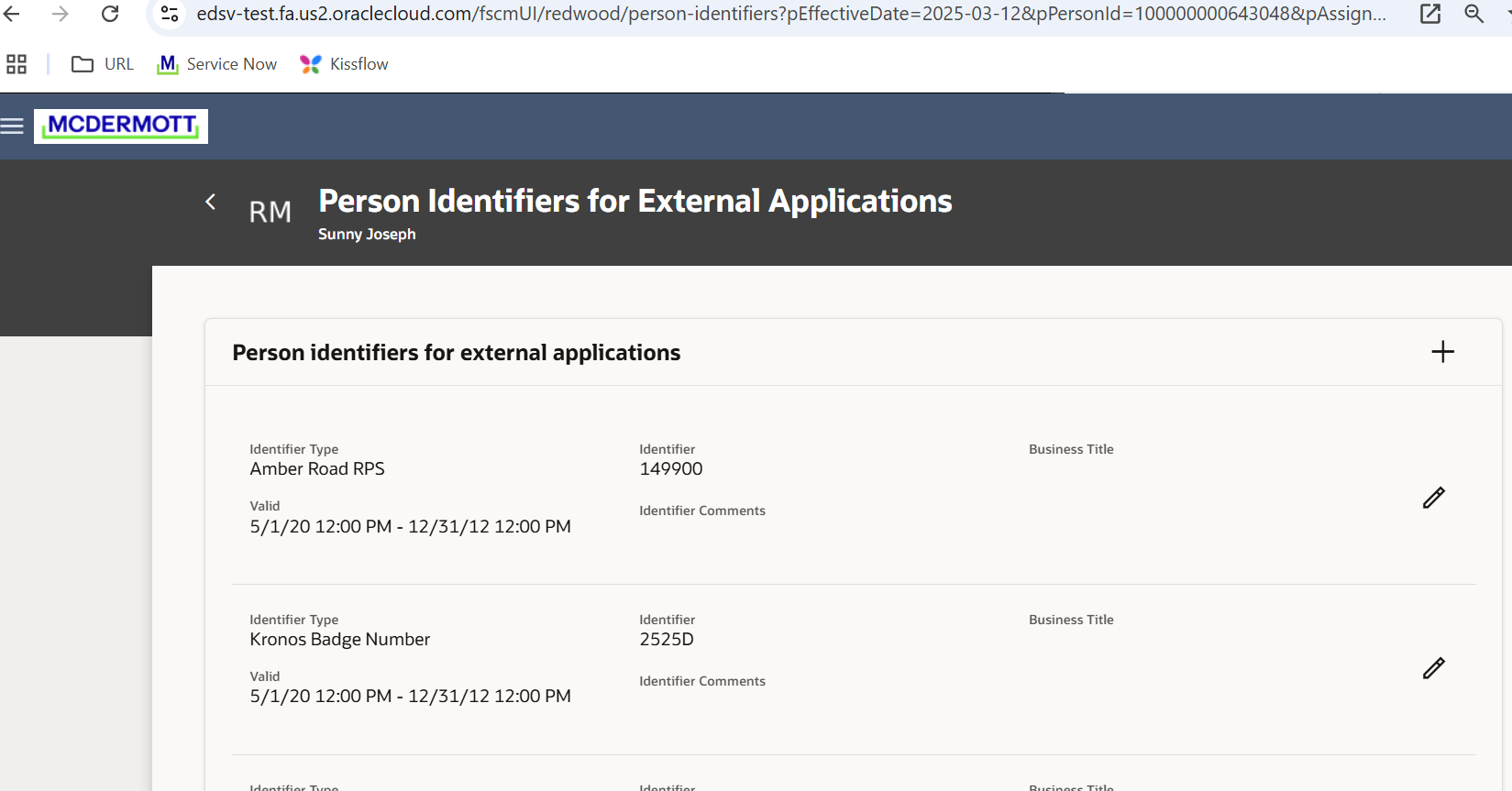1512x791 pixels.
Task: Edit the Kronos Badge Number identifier
Action: click(1434, 668)
